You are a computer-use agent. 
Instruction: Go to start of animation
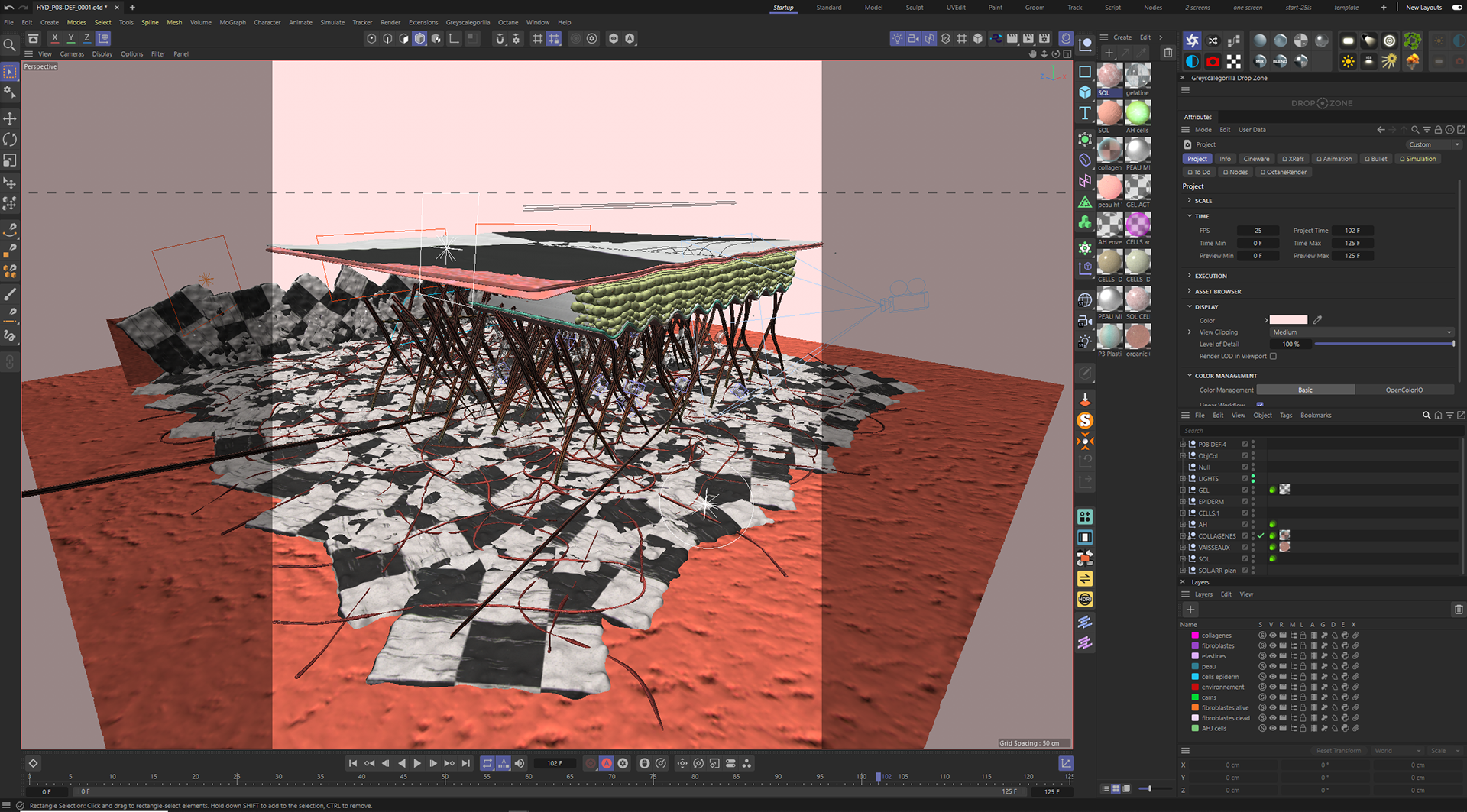pos(352,763)
